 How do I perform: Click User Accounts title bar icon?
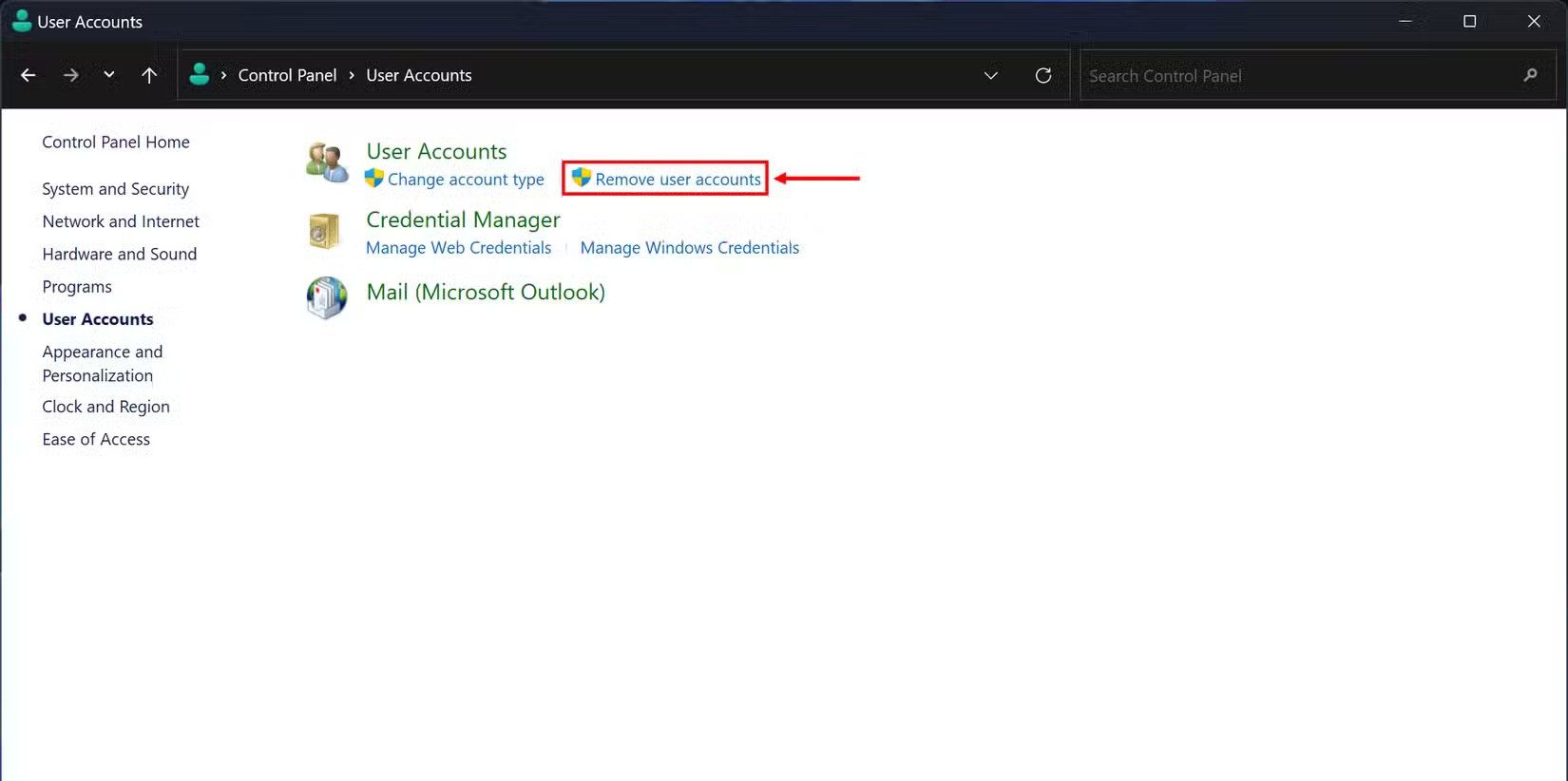coord(21,21)
